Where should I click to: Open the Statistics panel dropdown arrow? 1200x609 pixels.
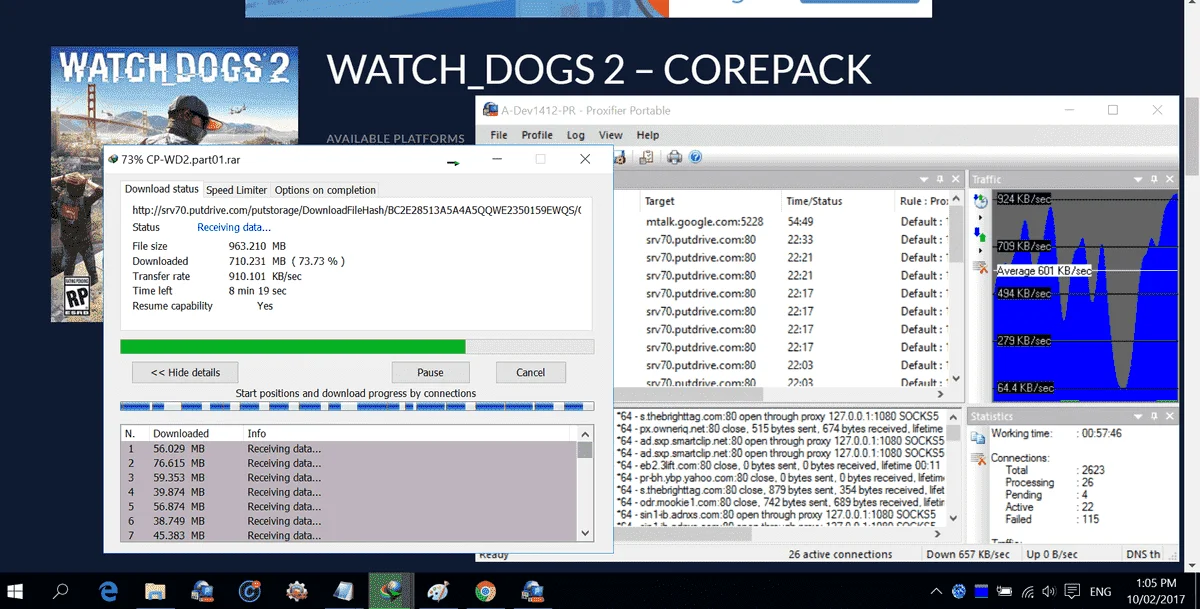tap(1139, 416)
